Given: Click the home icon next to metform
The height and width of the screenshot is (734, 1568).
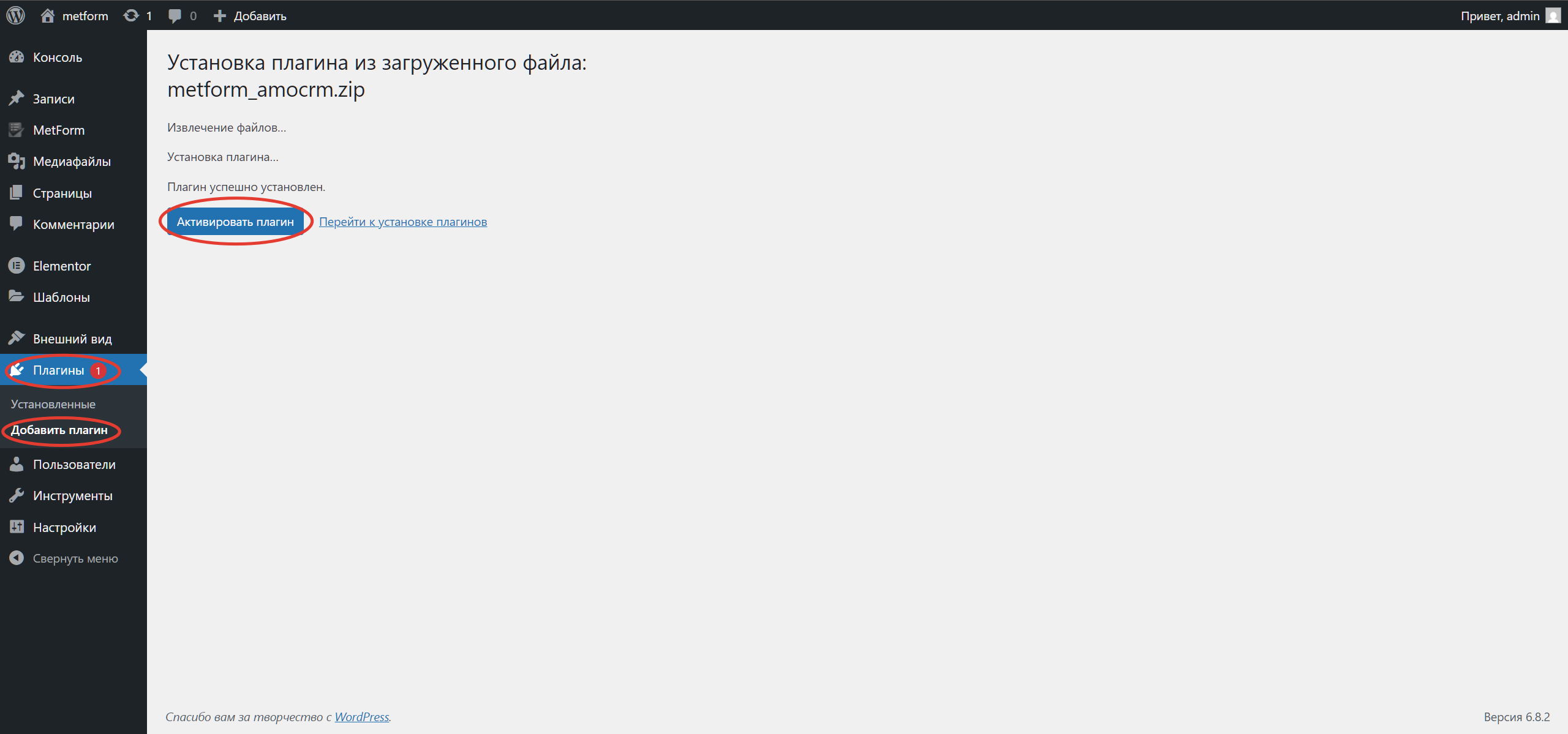Looking at the screenshot, I should click(48, 15).
